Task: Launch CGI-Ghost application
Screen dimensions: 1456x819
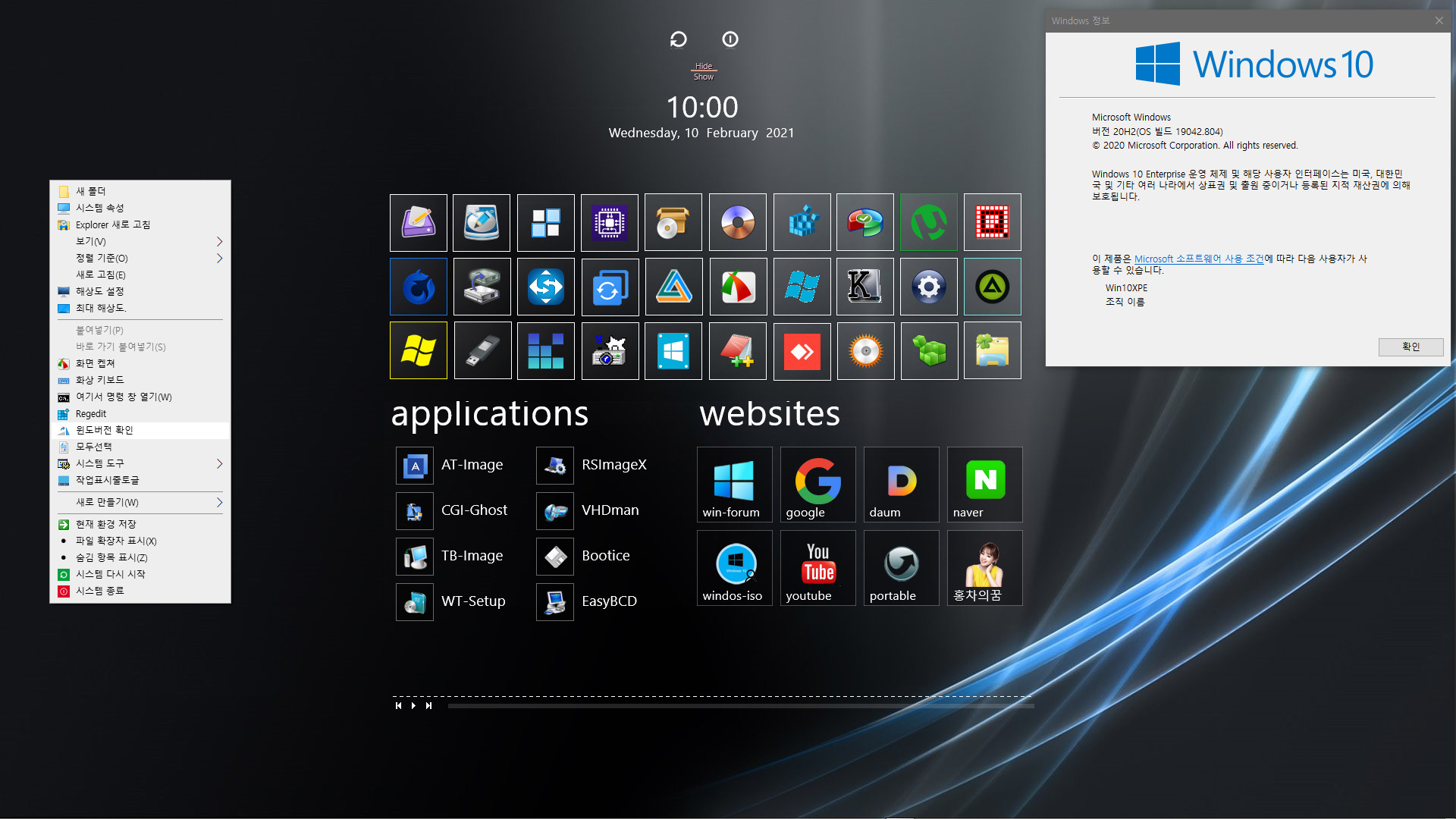Action: (x=453, y=510)
